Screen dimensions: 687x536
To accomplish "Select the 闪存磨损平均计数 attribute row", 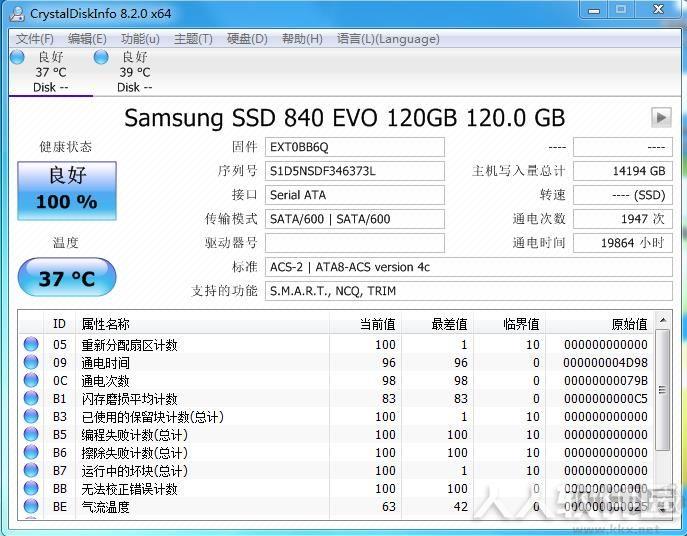I will tap(336, 398).
